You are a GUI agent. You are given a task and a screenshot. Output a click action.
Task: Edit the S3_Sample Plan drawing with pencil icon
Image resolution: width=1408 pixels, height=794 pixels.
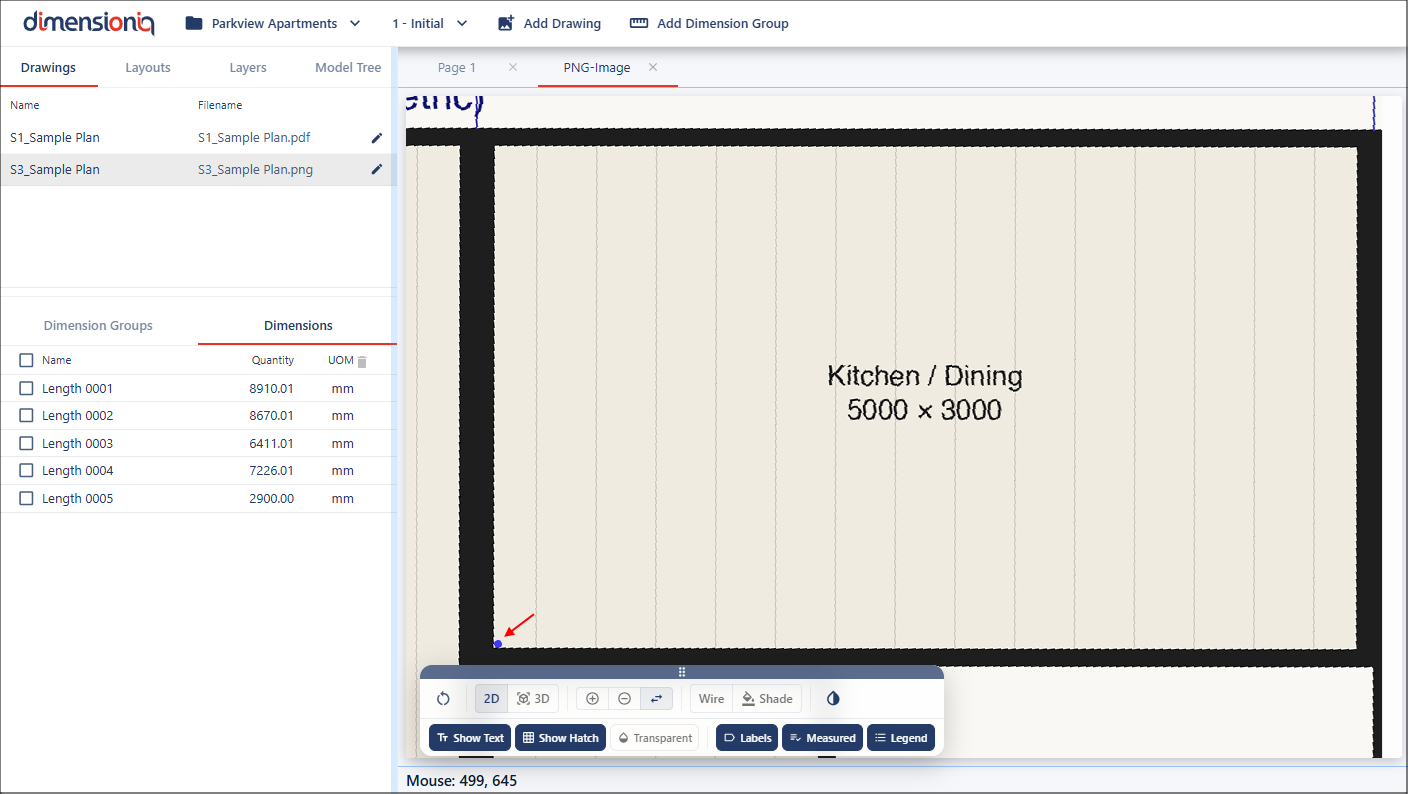[x=377, y=170]
